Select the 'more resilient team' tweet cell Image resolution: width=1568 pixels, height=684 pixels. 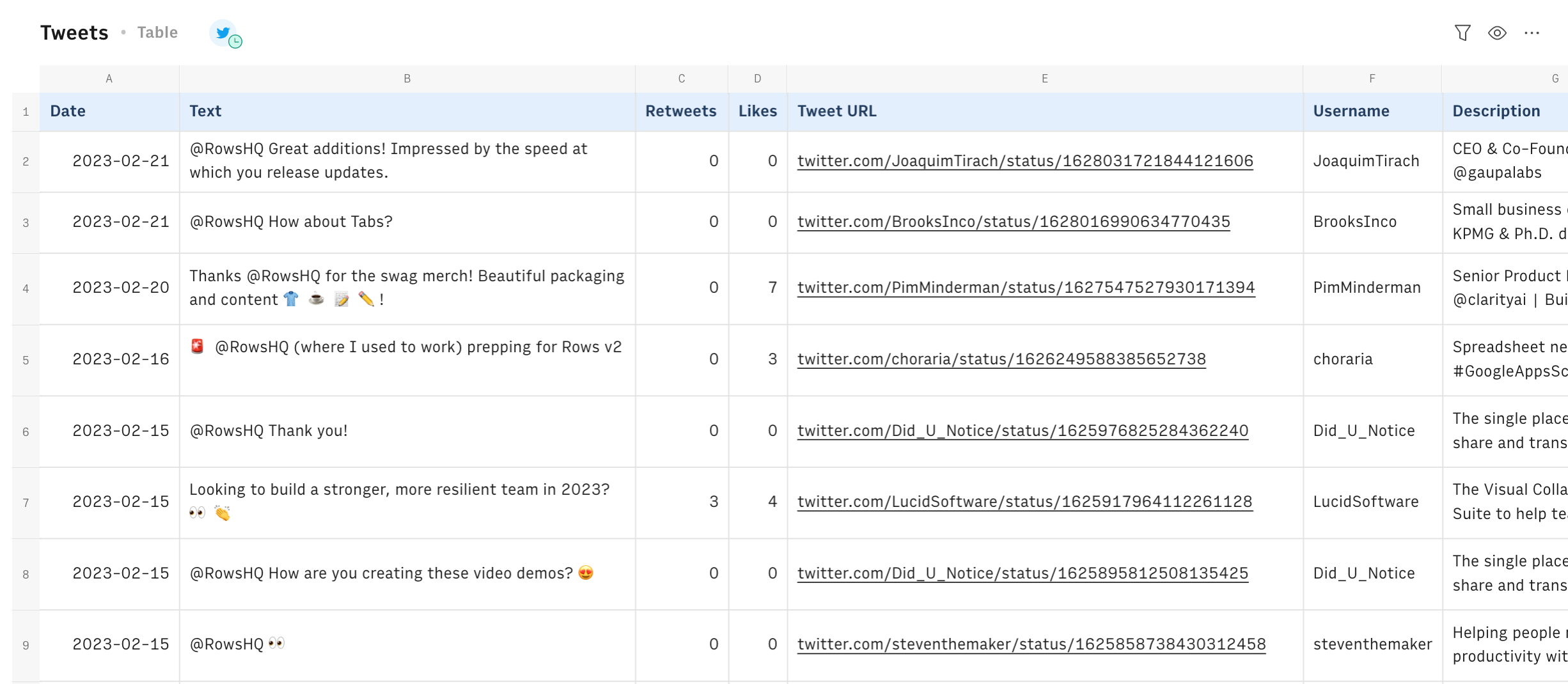407,503
